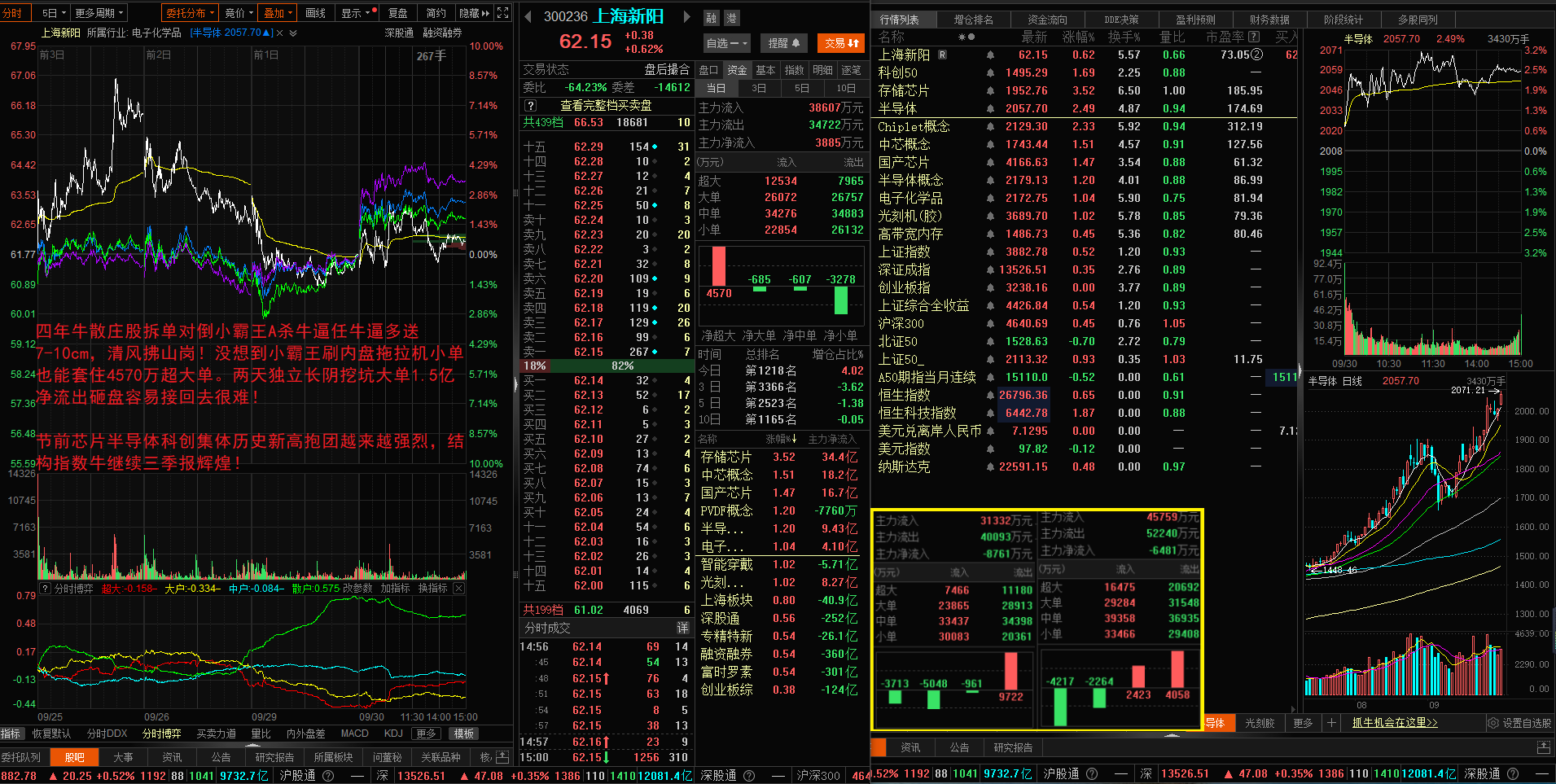Click the alert bell for Chiplet概念
Viewport: 1556px width, 784px height.
click(x=990, y=126)
